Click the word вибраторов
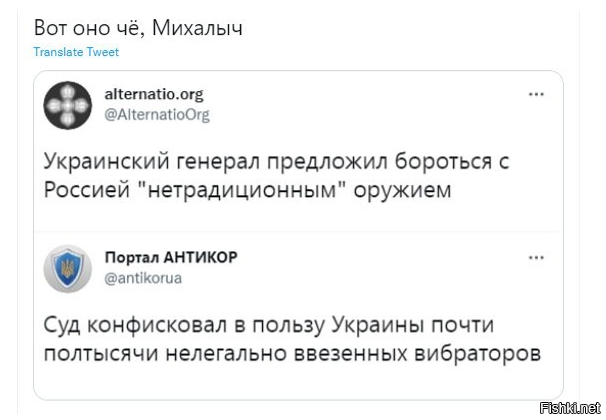 pos(477,354)
